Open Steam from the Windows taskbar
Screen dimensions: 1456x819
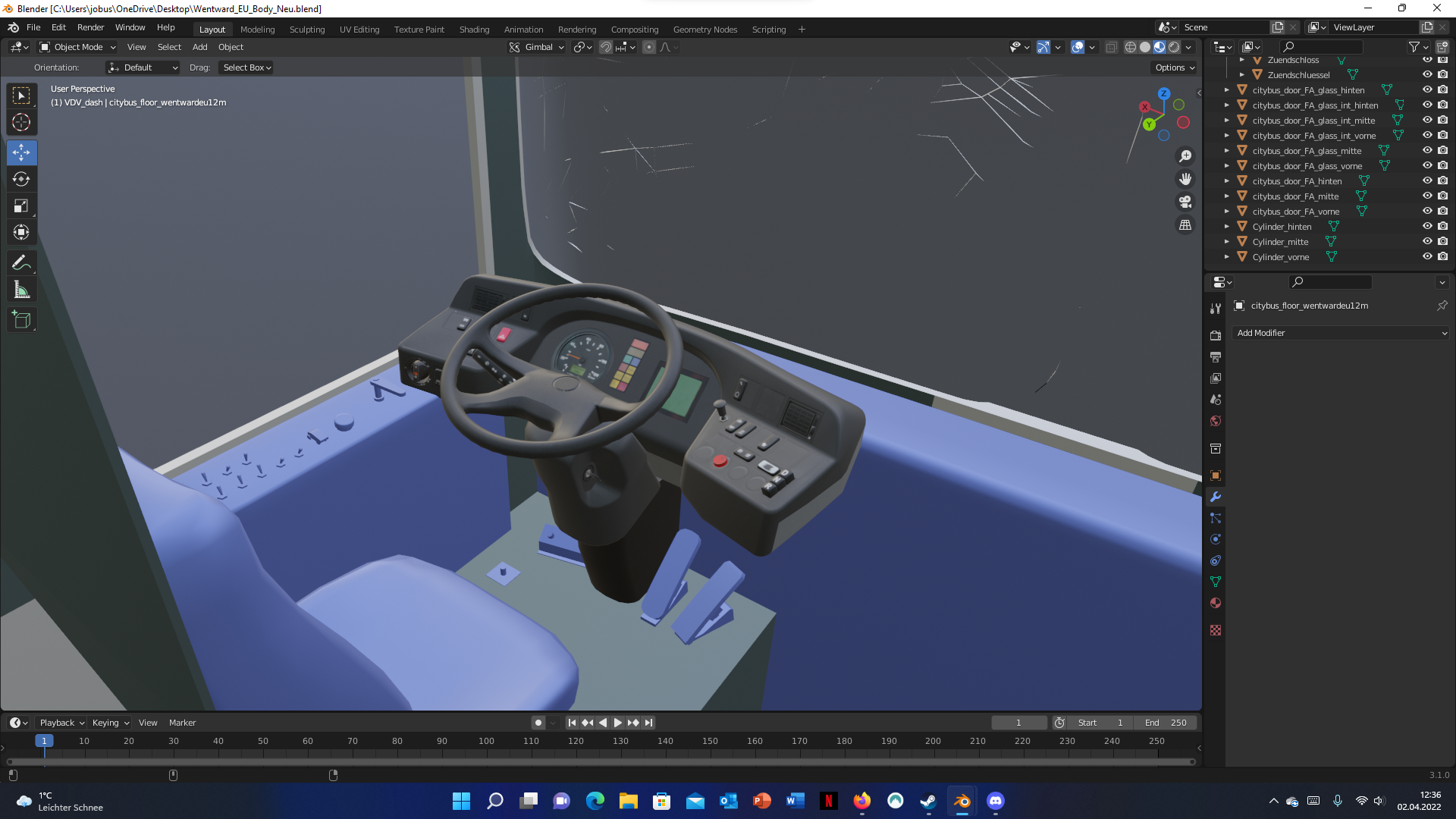[x=928, y=802]
